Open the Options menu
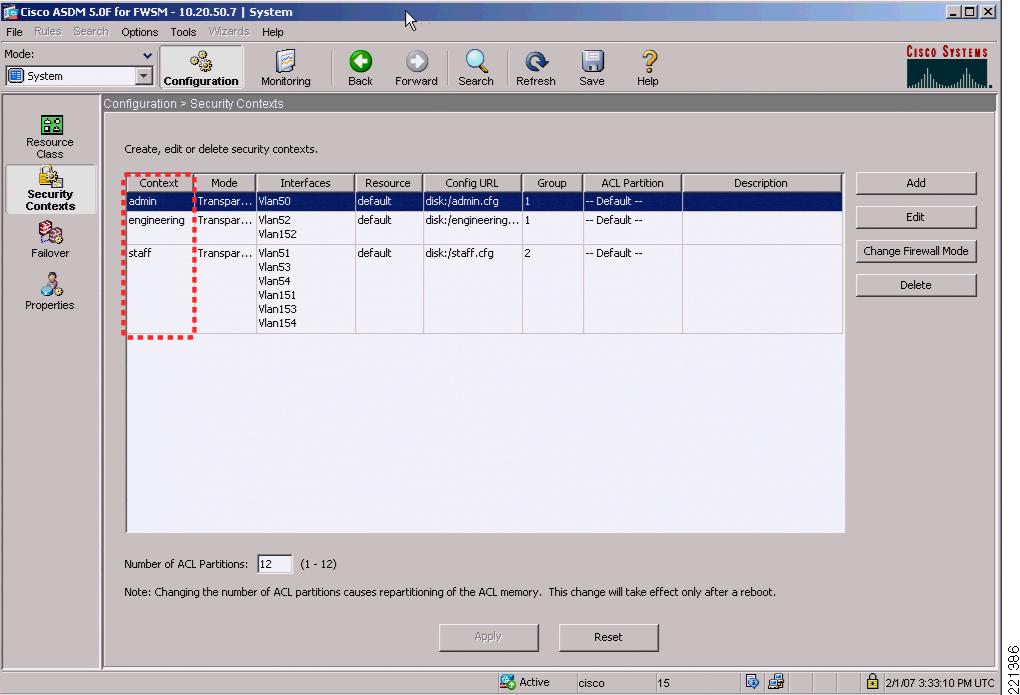 (139, 32)
